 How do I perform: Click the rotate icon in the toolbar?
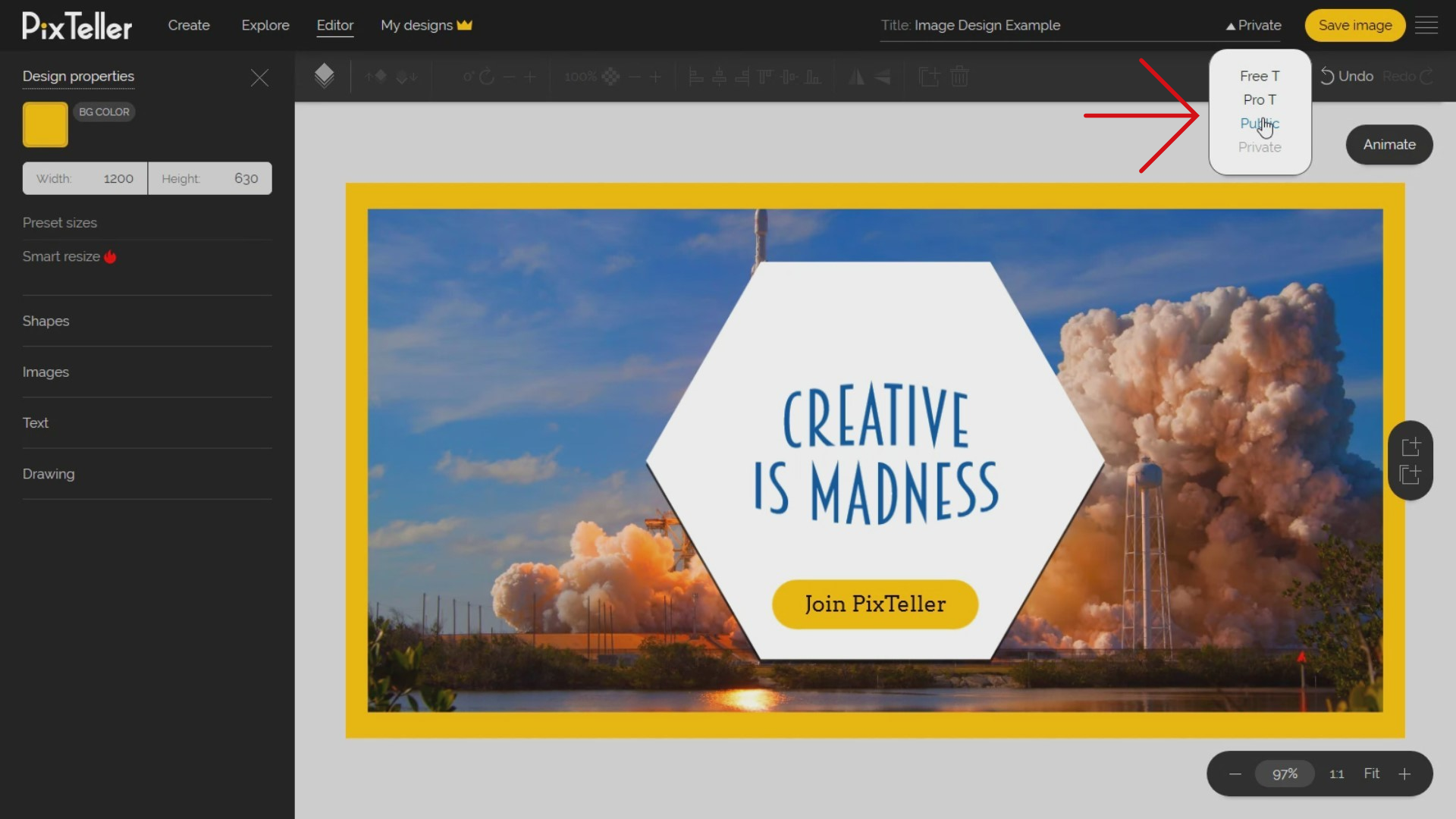487,77
